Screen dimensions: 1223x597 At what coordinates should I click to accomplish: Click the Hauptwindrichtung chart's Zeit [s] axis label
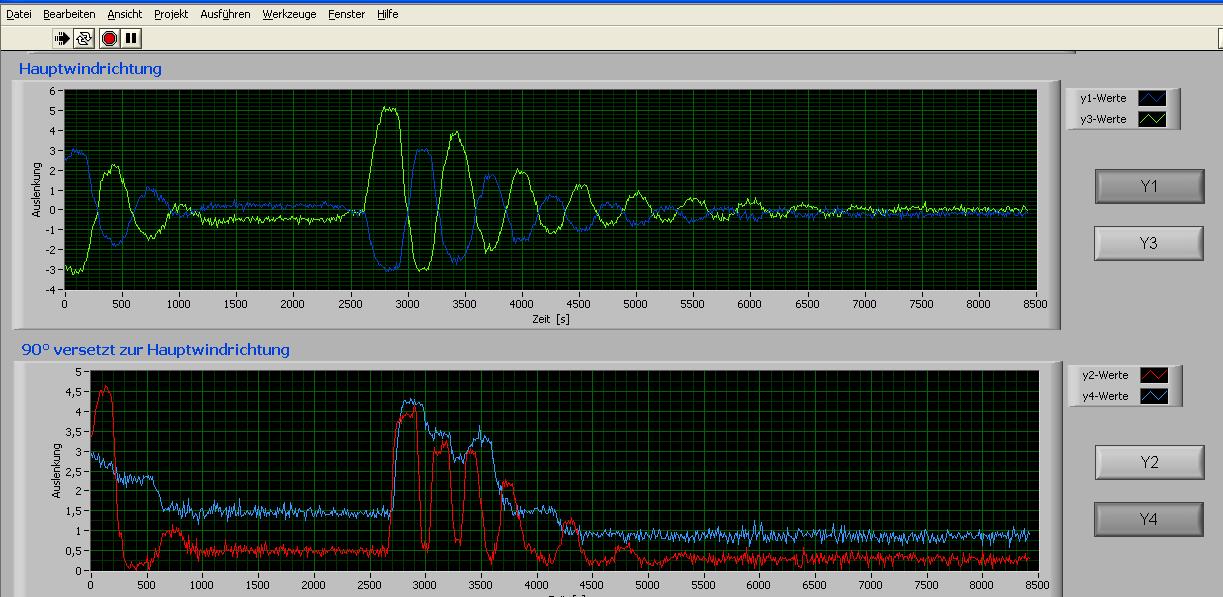point(550,319)
